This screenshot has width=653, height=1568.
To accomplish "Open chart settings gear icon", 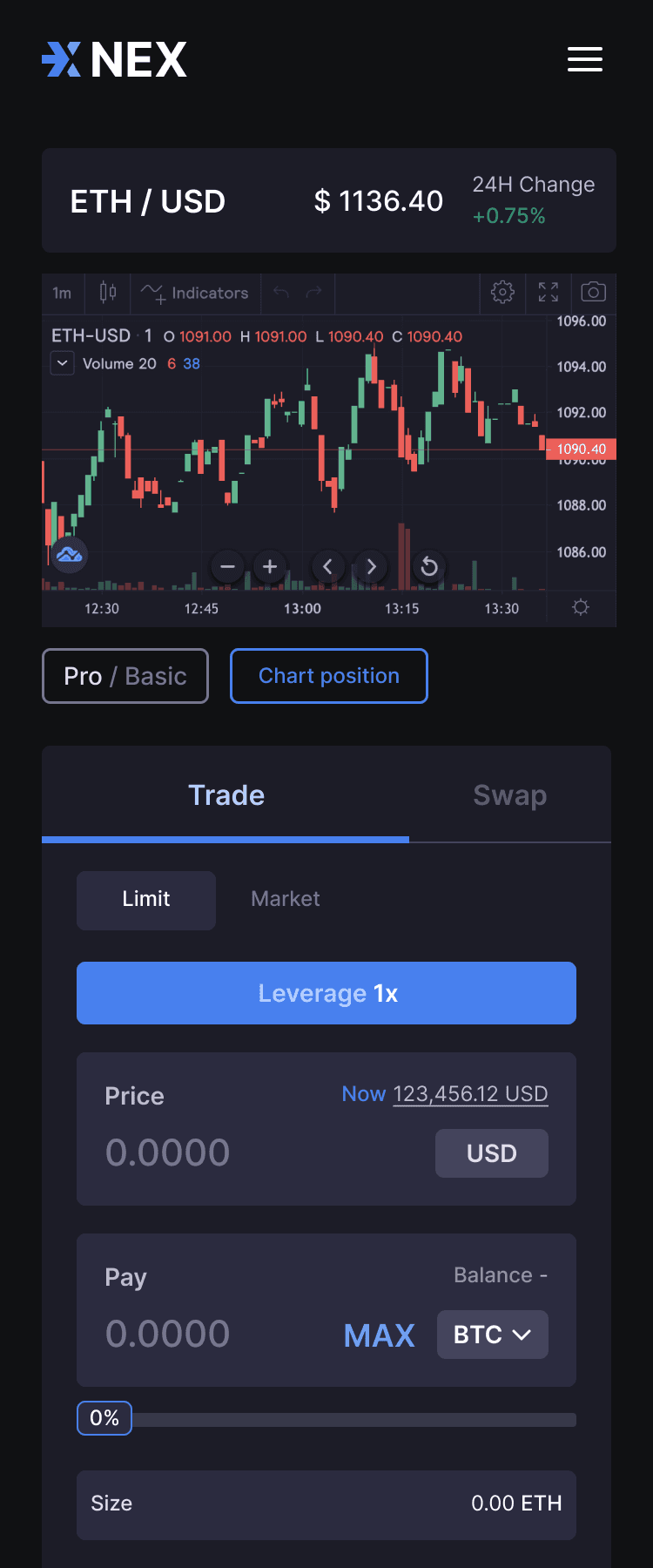I will pyautogui.click(x=502, y=292).
